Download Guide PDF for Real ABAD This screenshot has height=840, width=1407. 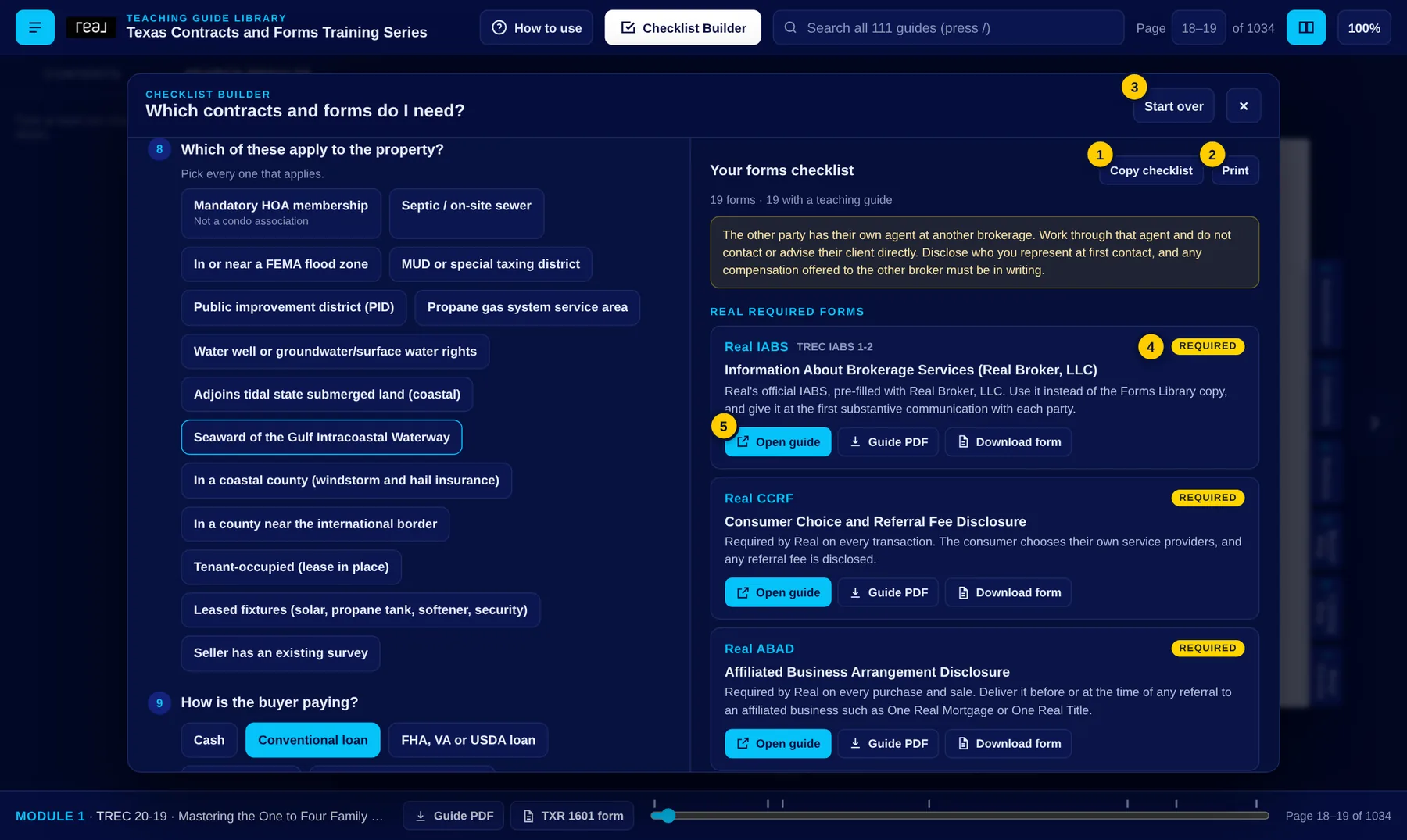[888, 743]
